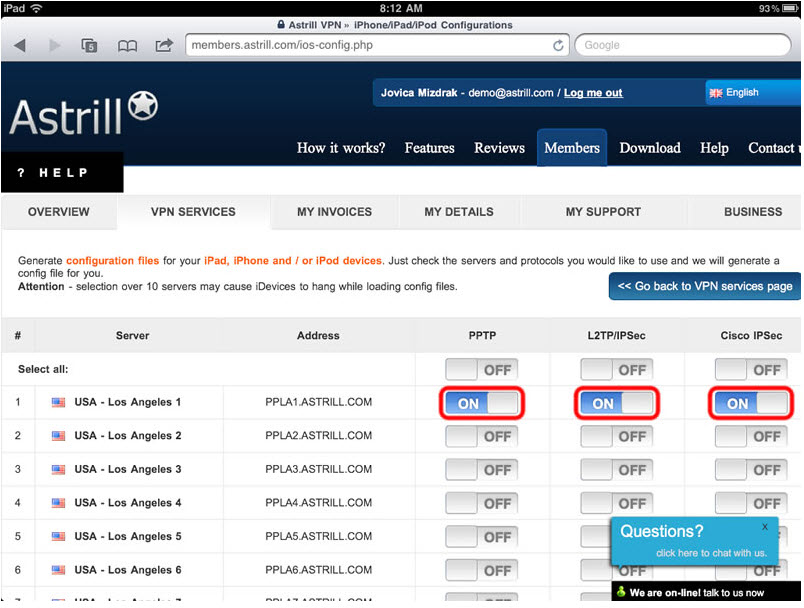This screenshot has height=608, width=804.
Task: Click the L2TP/IPSec column header
Action: pos(616,336)
